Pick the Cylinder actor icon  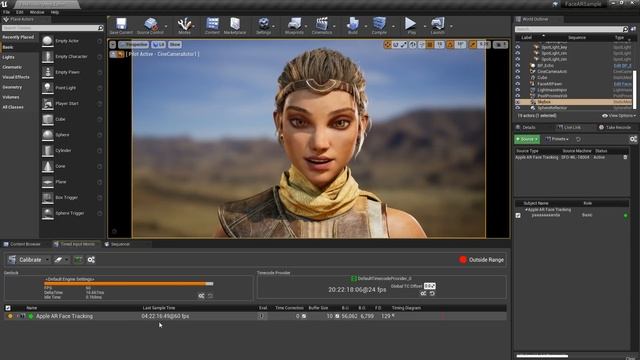click(x=48, y=151)
